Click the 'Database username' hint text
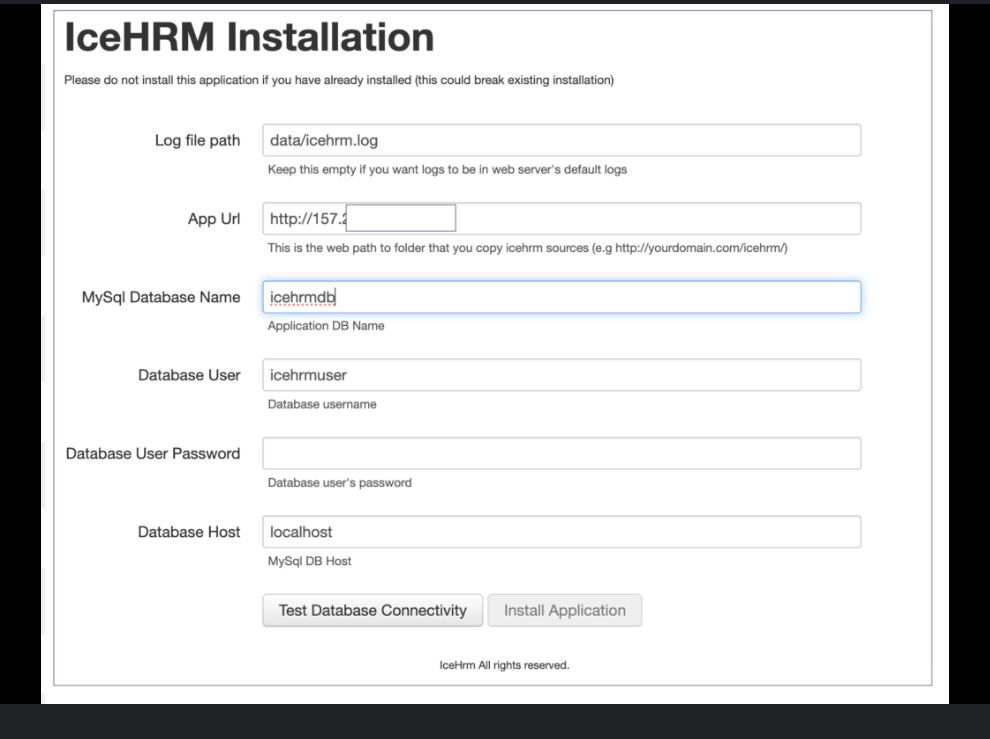The width and height of the screenshot is (990, 739). click(x=322, y=404)
